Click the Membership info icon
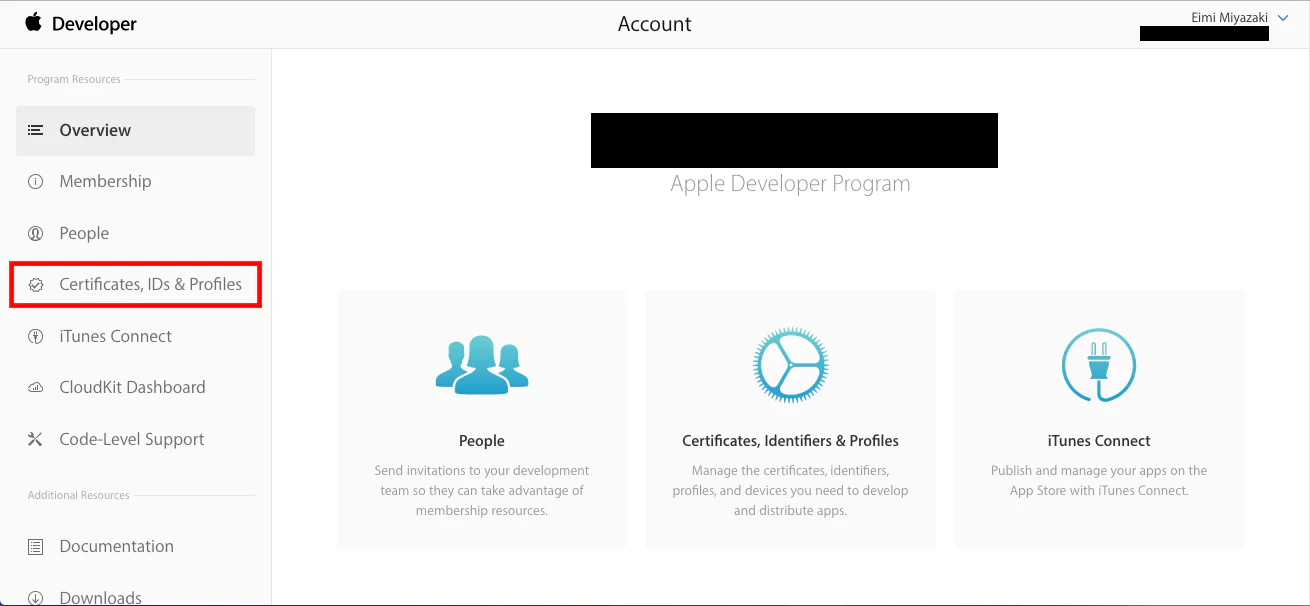The width and height of the screenshot is (1310, 606). [x=35, y=182]
